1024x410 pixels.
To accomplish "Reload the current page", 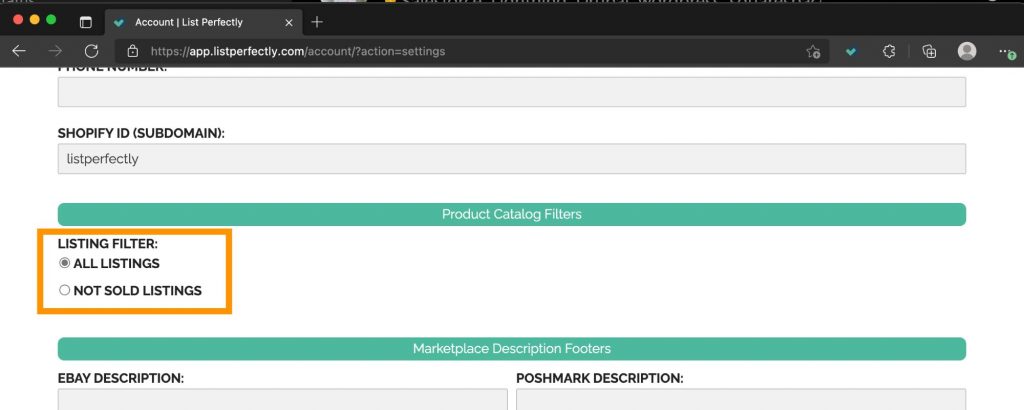I will (x=91, y=51).
